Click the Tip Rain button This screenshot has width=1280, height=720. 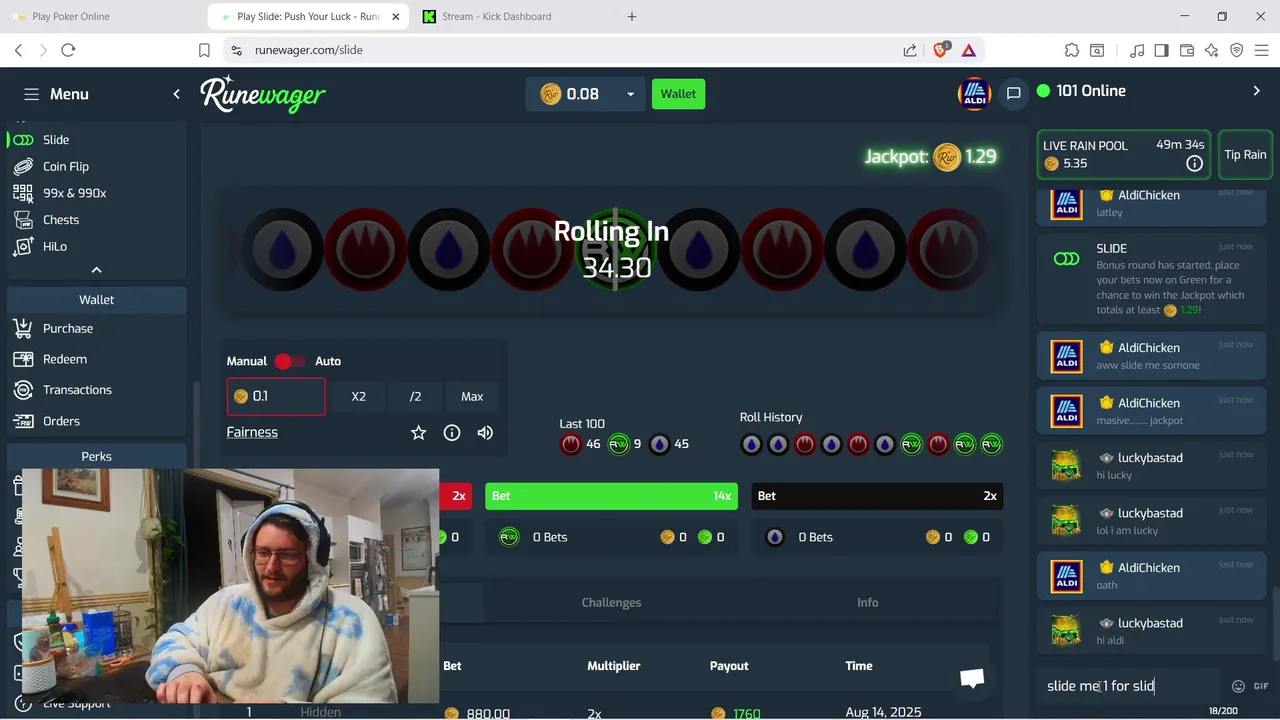(1245, 155)
